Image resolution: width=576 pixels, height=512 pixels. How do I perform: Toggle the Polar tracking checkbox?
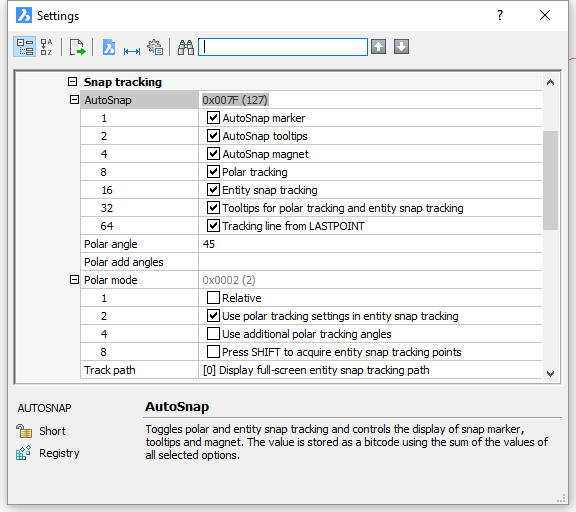point(213,172)
